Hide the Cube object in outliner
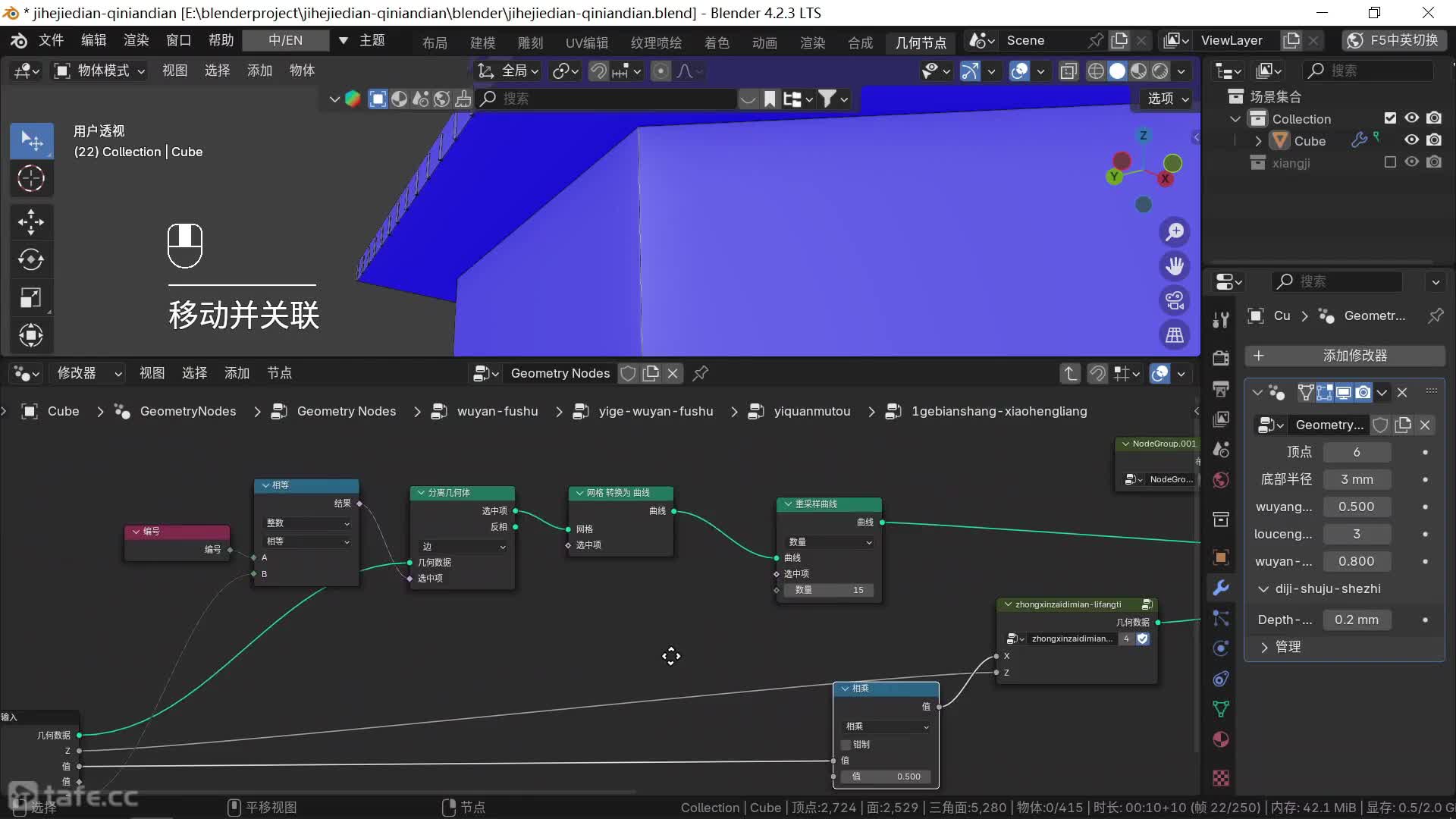 pos(1411,140)
